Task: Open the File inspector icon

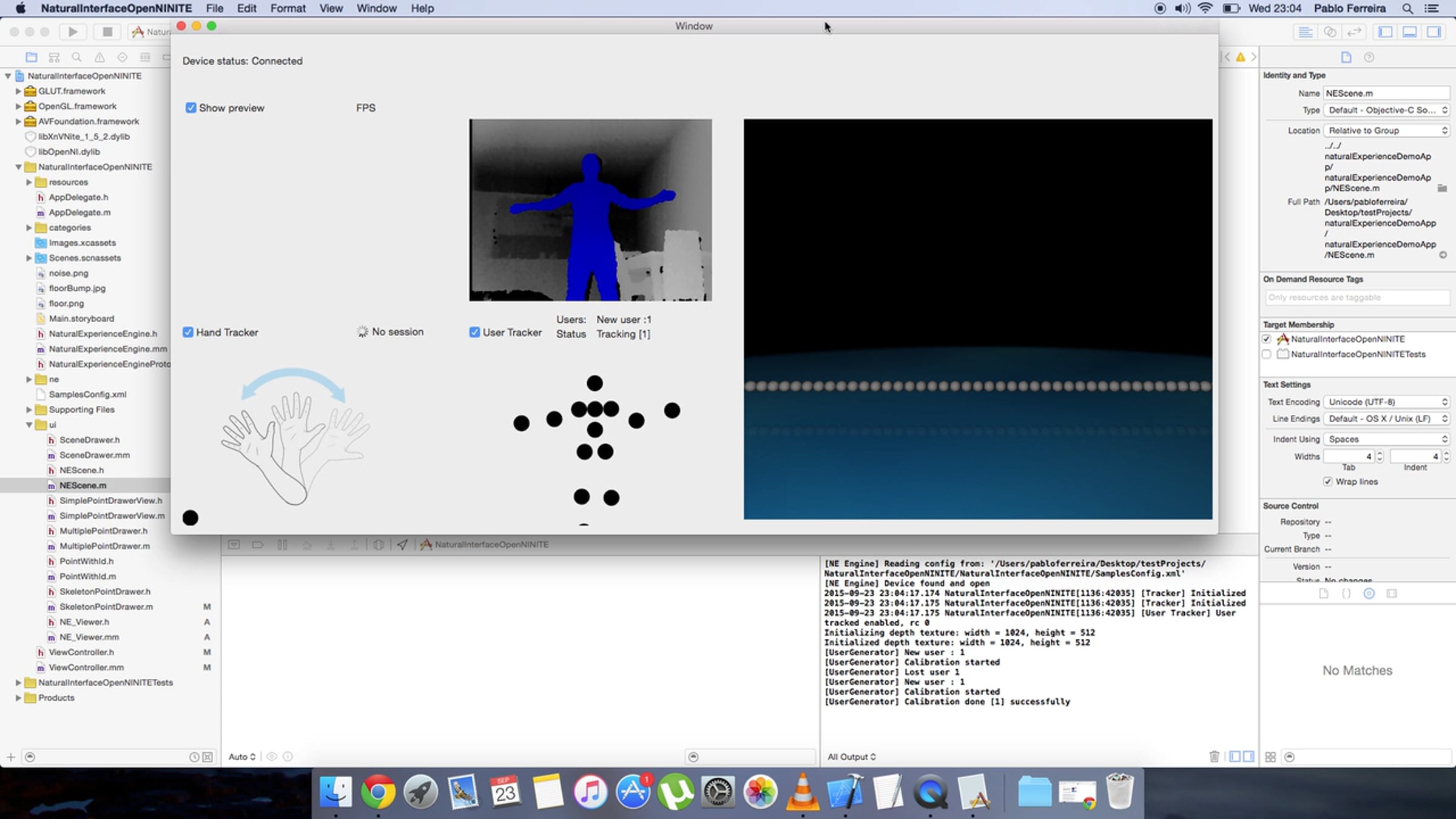Action: point(1346,57)
